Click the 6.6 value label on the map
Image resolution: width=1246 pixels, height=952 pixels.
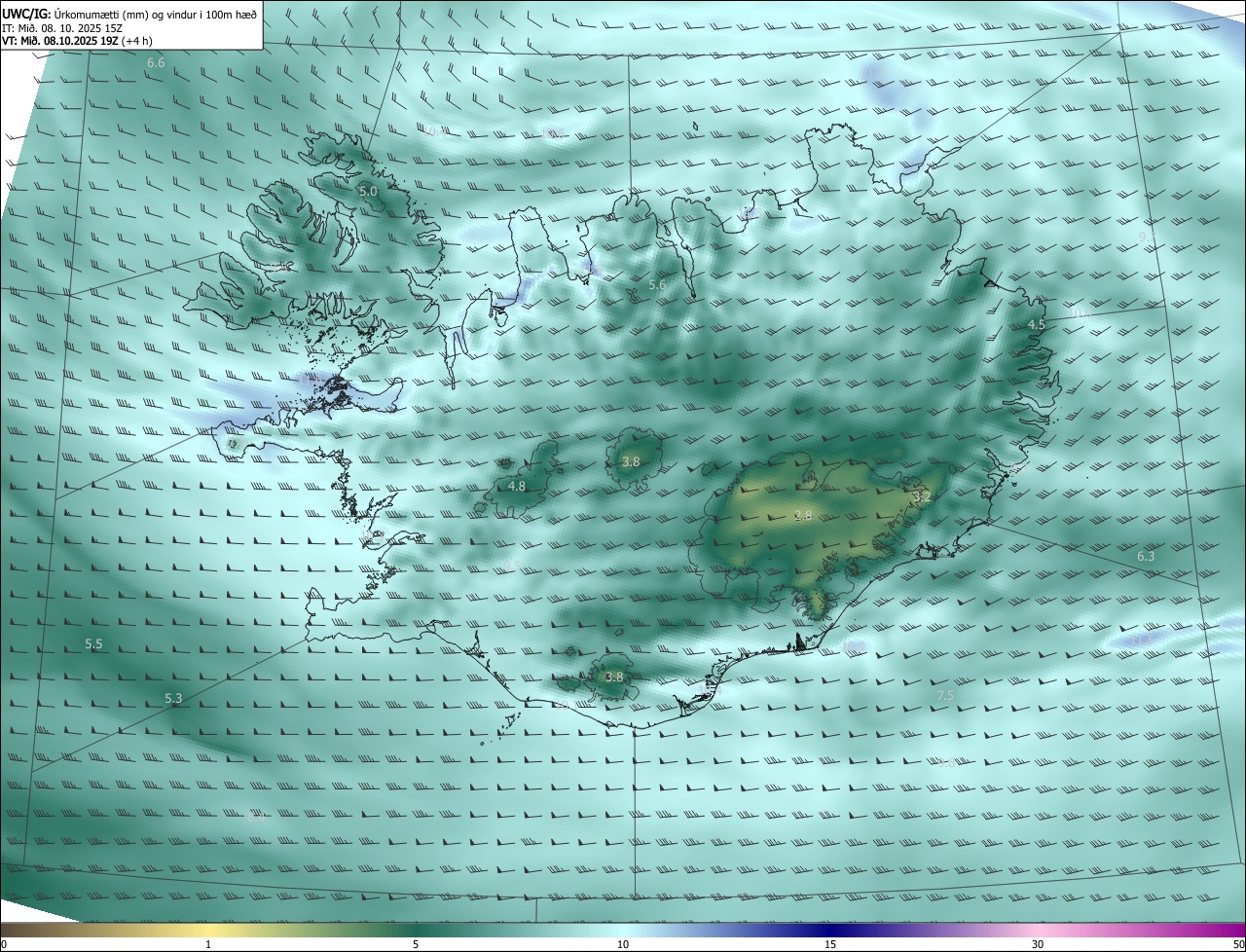(x=156, y=63)
